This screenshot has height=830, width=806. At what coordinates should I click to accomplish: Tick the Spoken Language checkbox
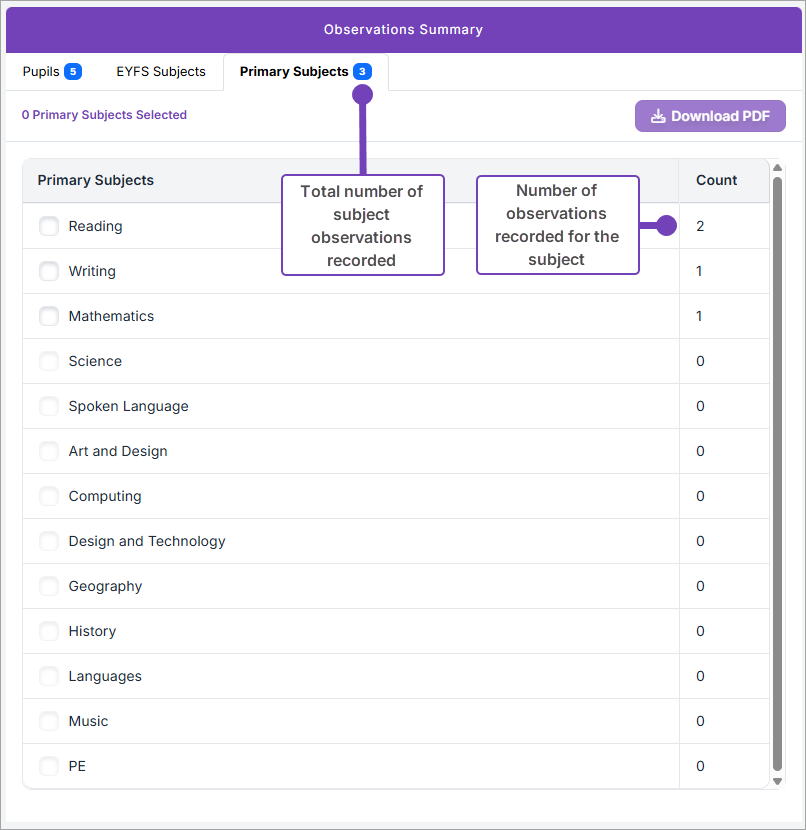tap(49, 406)
